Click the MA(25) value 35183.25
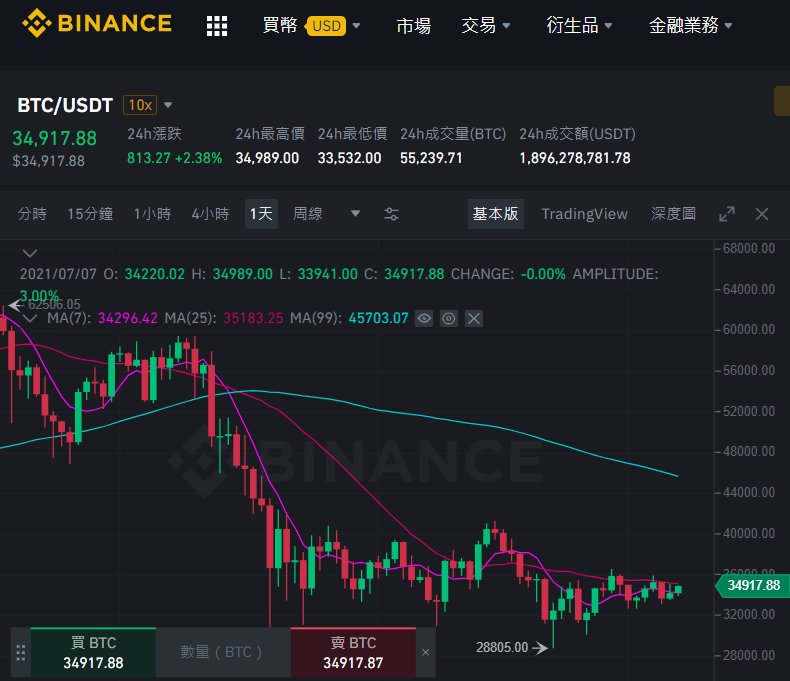 coord(253,318)
